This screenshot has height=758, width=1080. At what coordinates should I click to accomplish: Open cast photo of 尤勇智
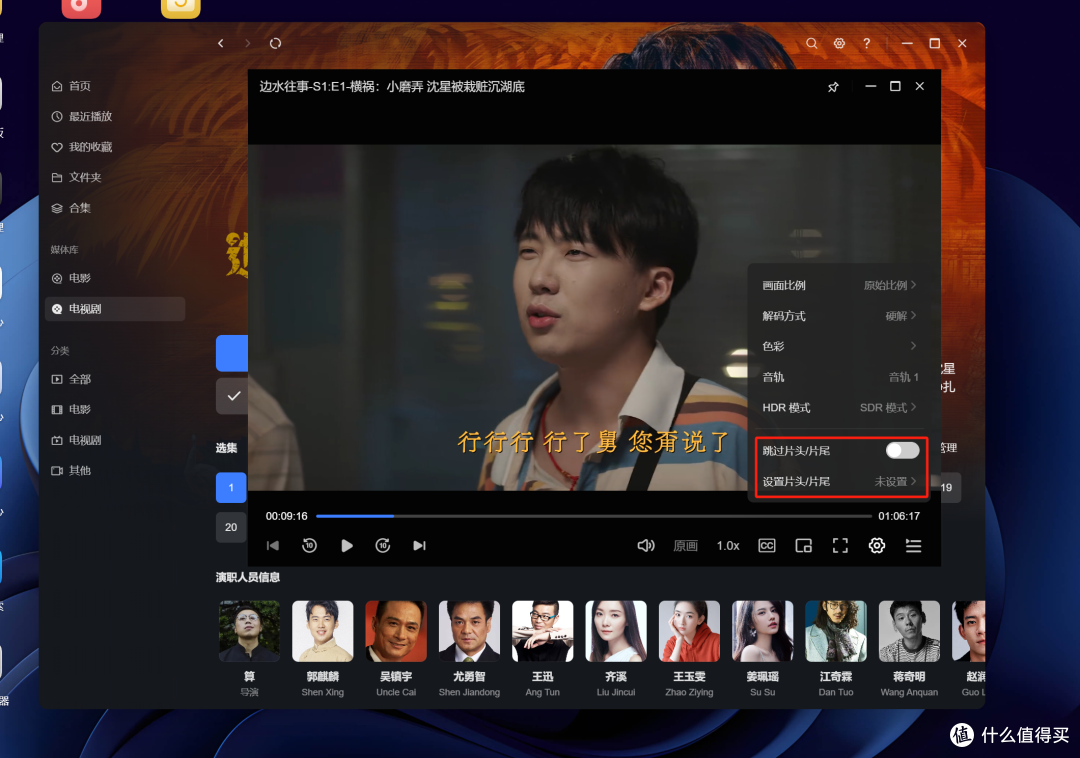469,631
